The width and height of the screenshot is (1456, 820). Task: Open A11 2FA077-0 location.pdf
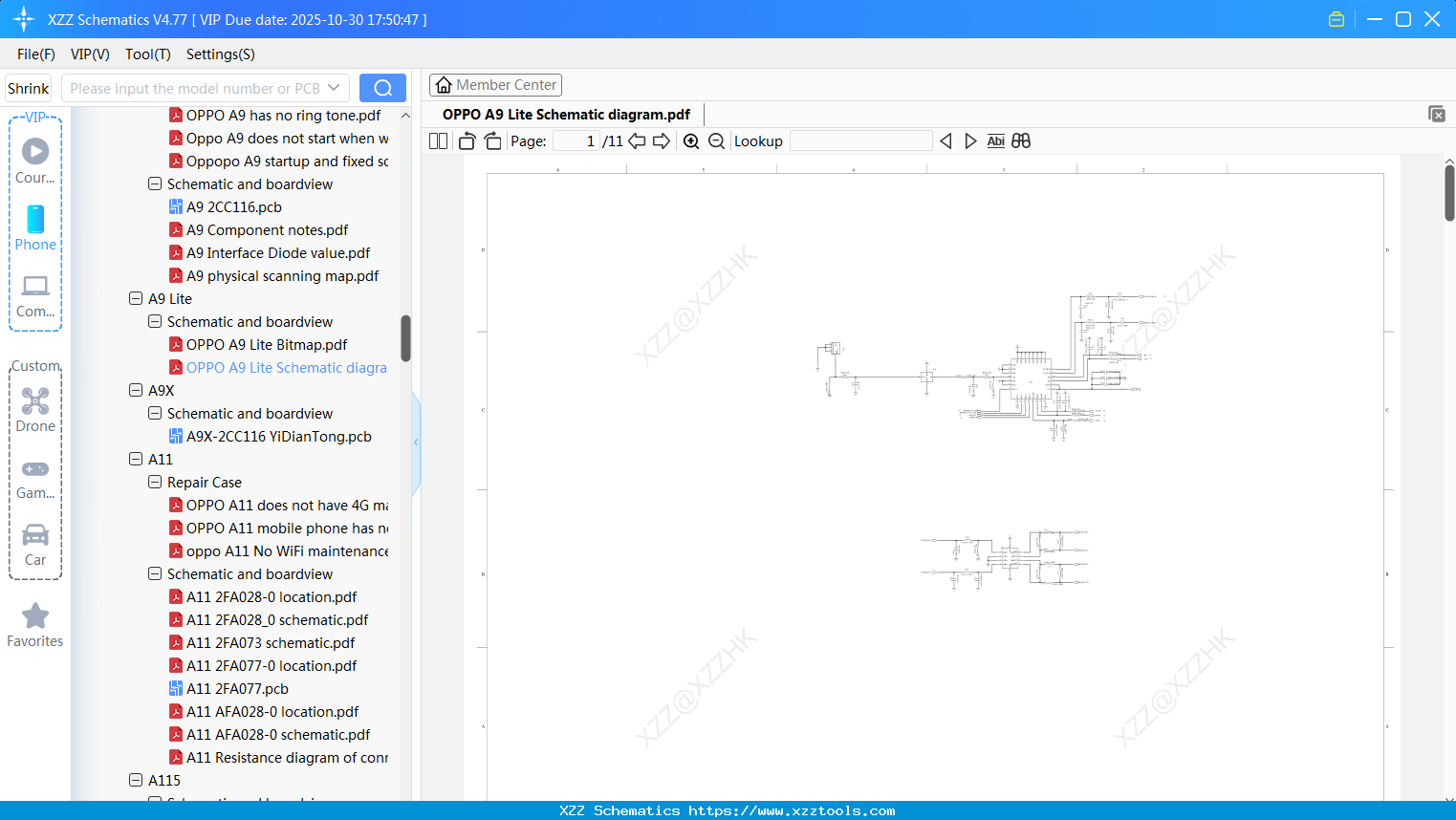[272, 665]
